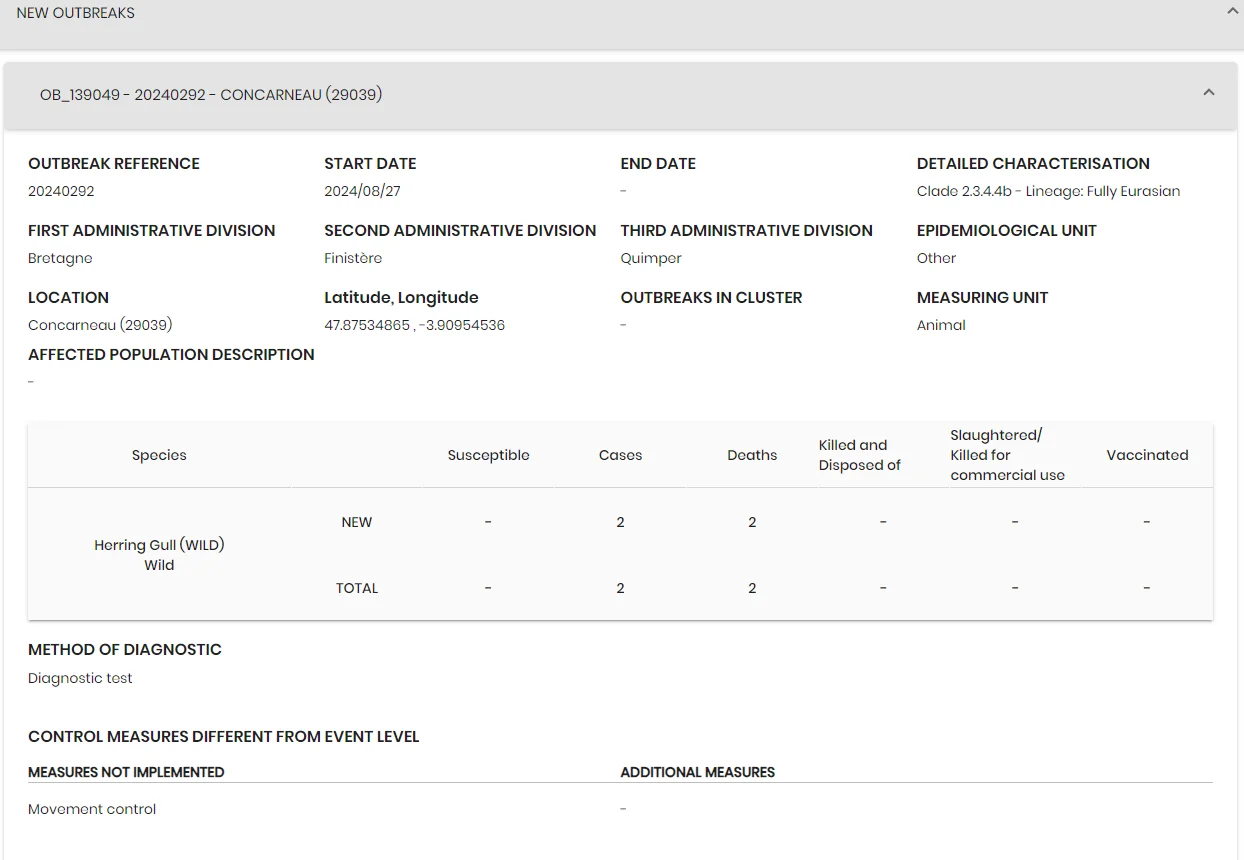Select Clade 2.3.4.4b lineage text

coord(1048,191)
